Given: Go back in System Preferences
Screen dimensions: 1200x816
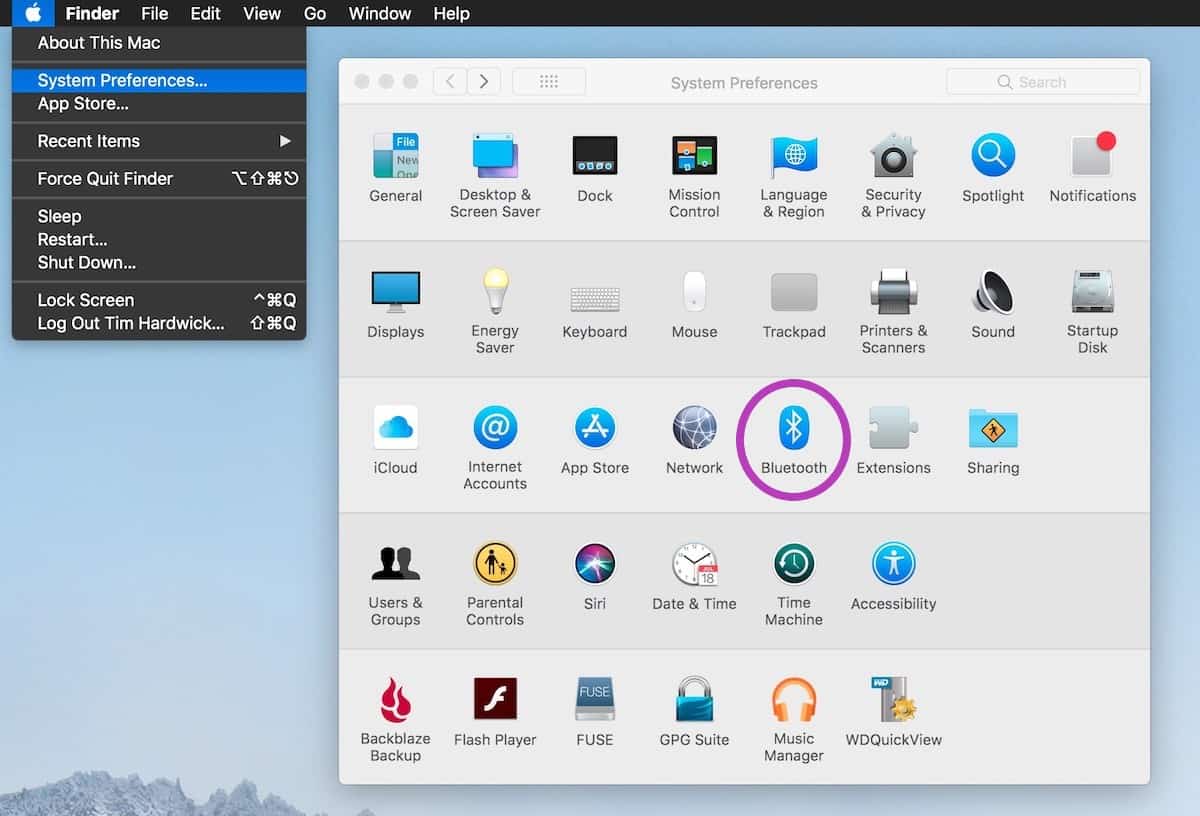Looking at the screenshot, I should click(x=450, y=82).
